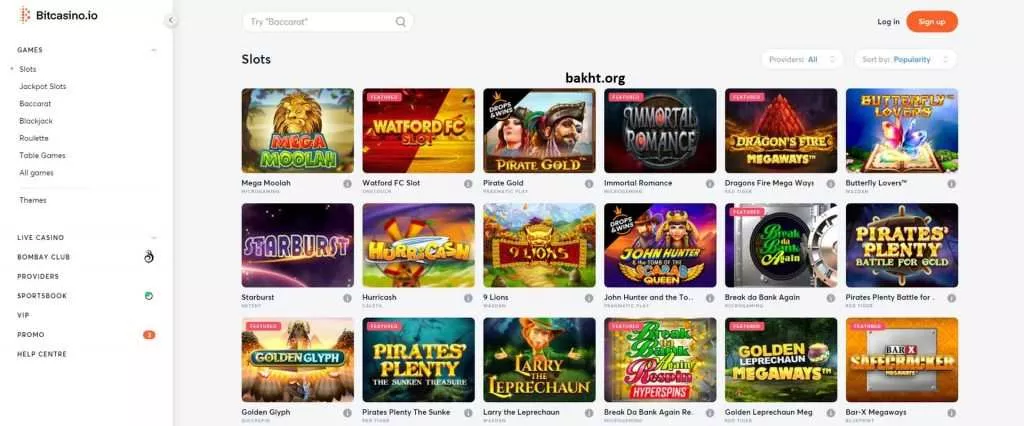The image size is (1024, 426).
Task: Click the search magnifier icon
Action: (400, 22)
